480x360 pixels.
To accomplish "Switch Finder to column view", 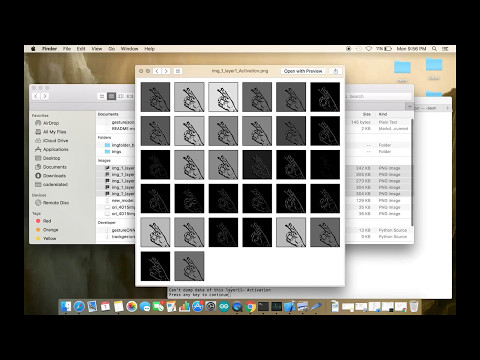I will [121, 96].
